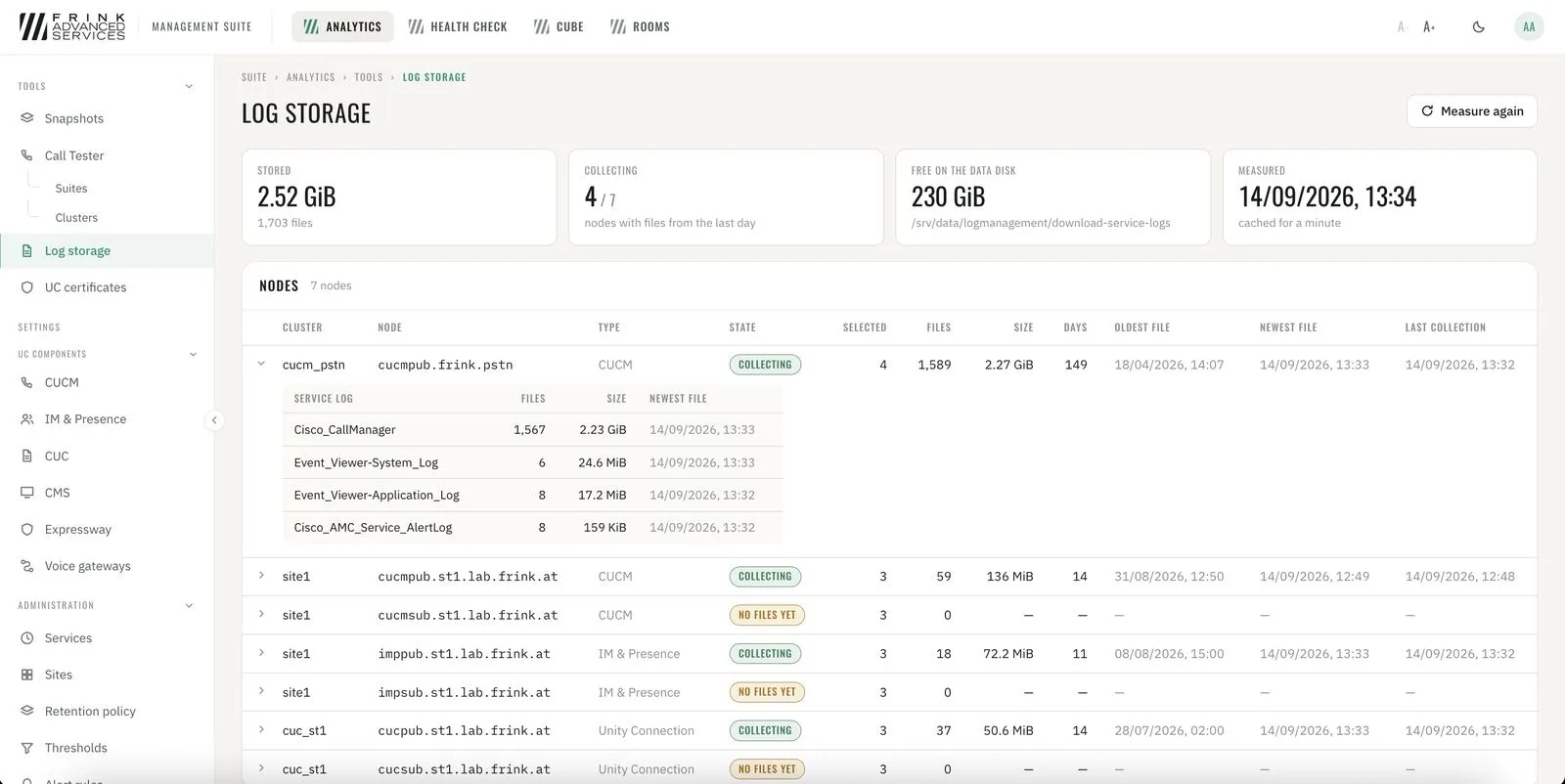Click the Size column header

tap(1023, 327)
